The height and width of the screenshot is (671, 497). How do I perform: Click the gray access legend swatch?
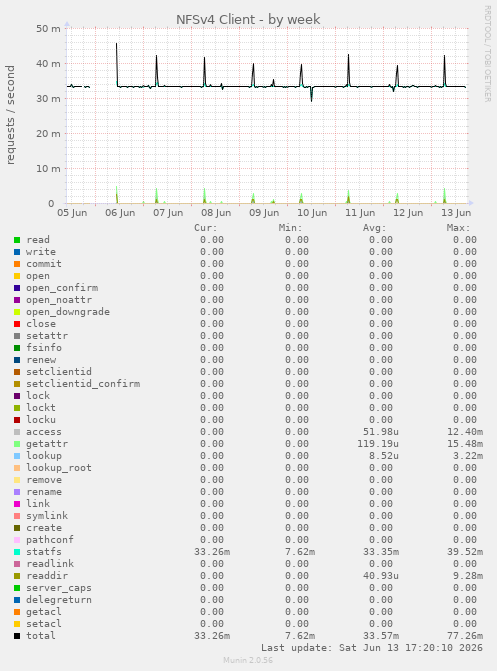(17, 432)
